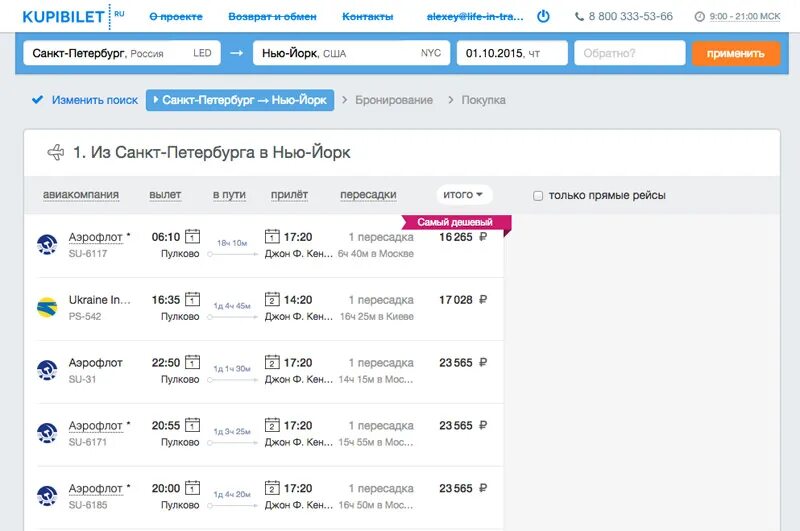The height and width of the screenshot is (531, 800).
Task: Sort by вылет column
Action: [x=165, y=195]
